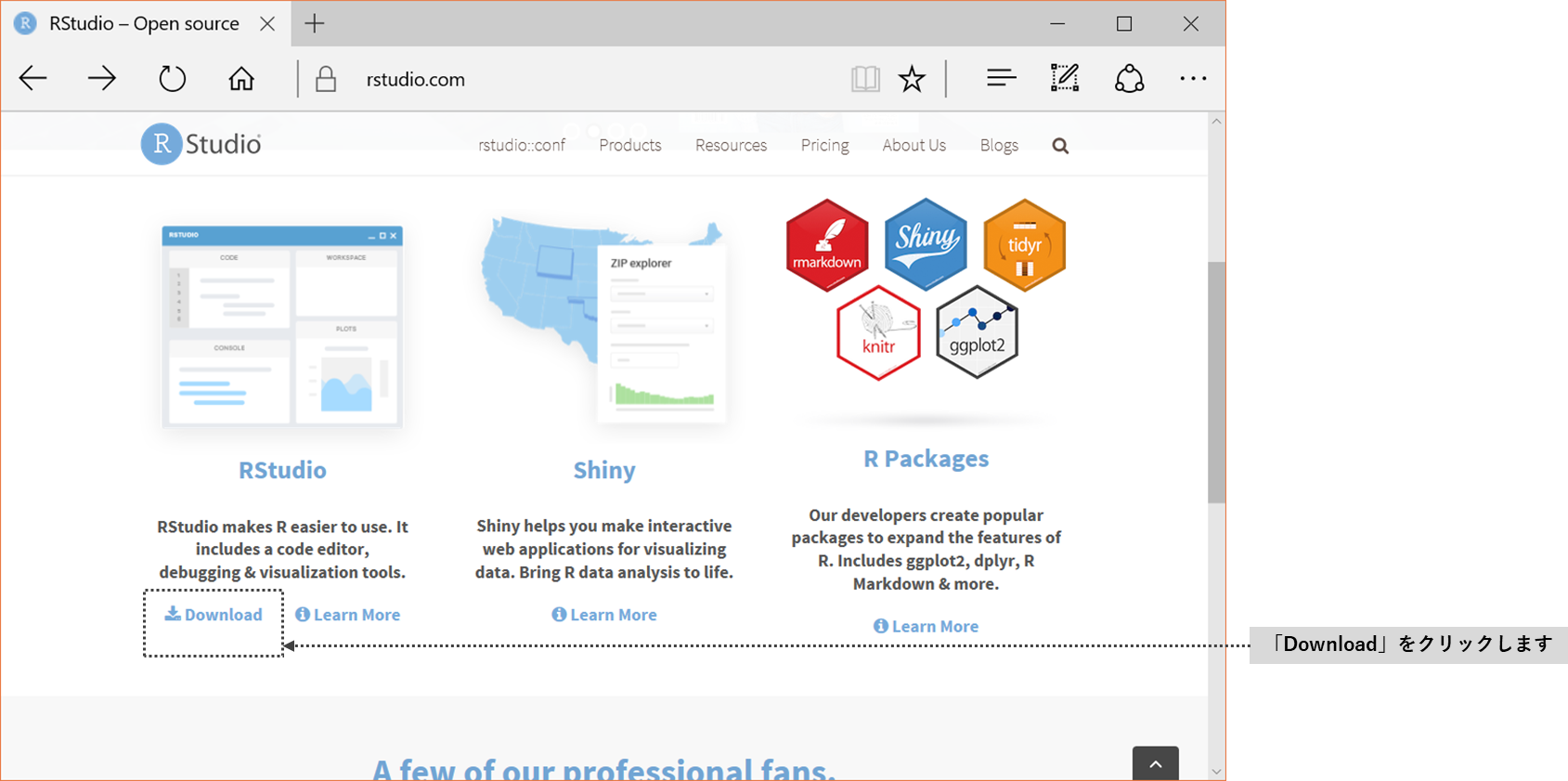Click the site search magnifier icon
This screenshot has width=1568, height=781.
(x=1060, y=146)
